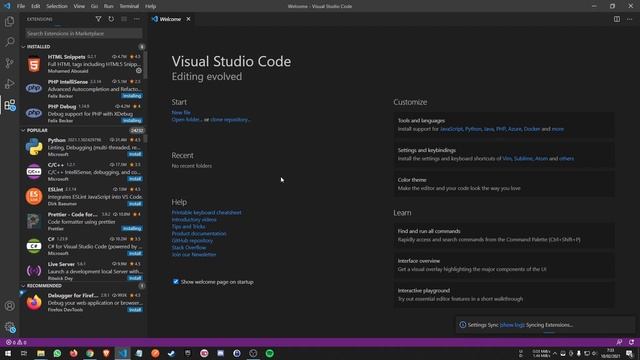Focus the Search Extensions in Marketplace field
This screenshot has height=360, width=640.
[84, 33]
